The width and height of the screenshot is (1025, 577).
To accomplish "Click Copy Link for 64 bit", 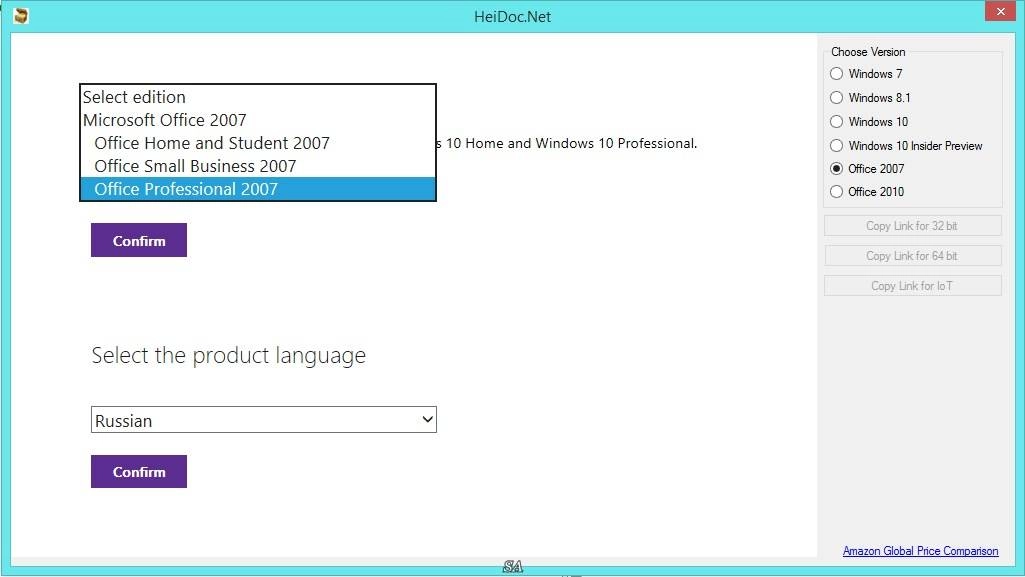I will pyautogui.click(x=913, y=256).
